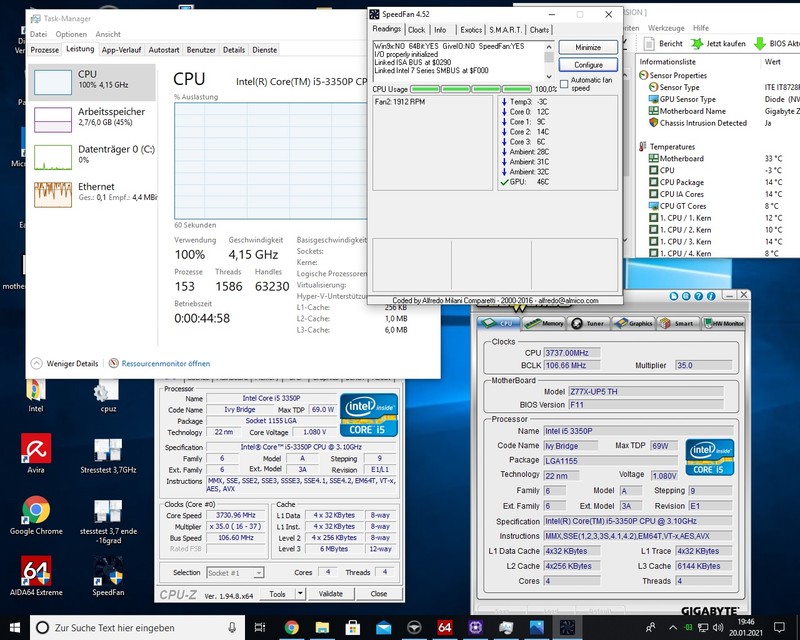Open the Benutzer tab in Task Manager
800x640 pixels.
point(201,50)
